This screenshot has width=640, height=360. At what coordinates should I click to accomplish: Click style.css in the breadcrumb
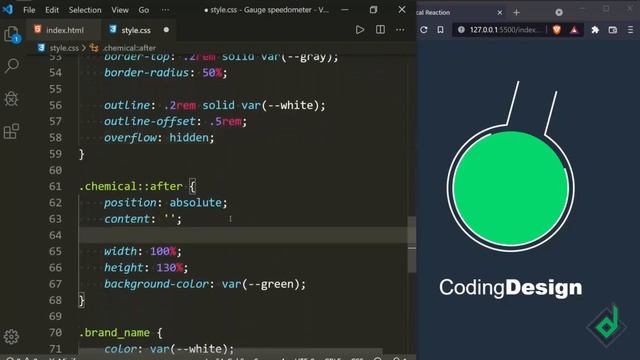pos(64,48)
